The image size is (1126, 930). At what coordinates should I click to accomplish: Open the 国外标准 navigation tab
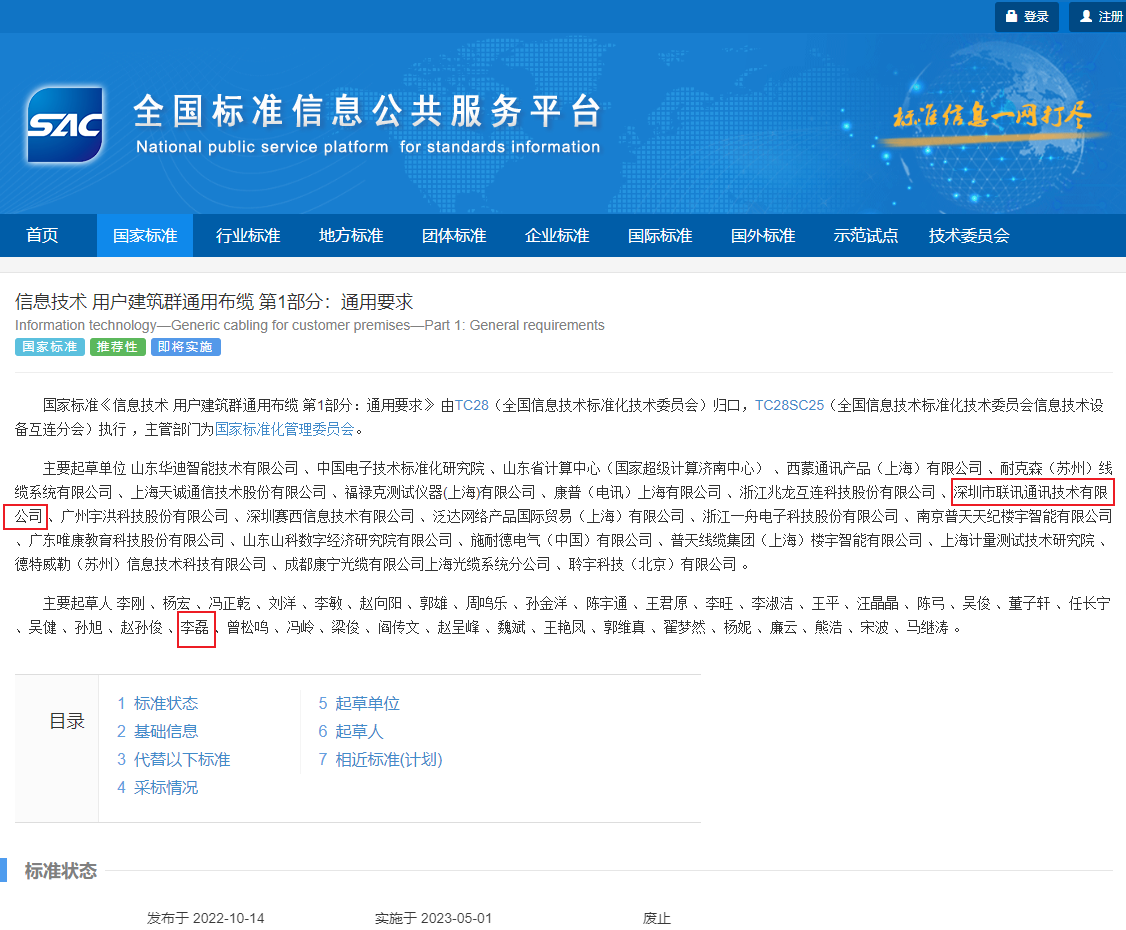click(x=763, y=236)
